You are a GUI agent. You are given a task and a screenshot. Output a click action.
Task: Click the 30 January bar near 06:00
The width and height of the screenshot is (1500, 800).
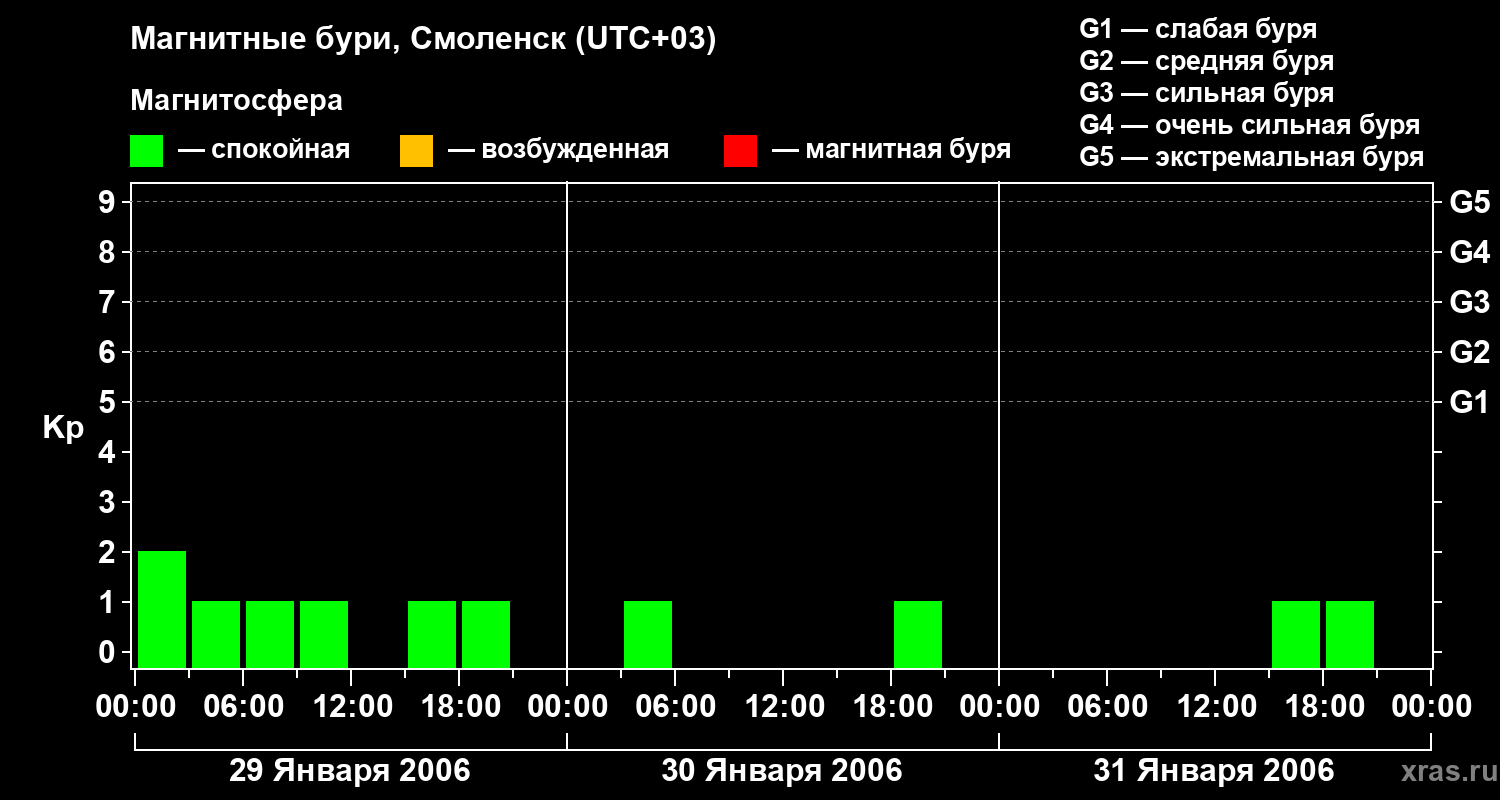point(648,634)
